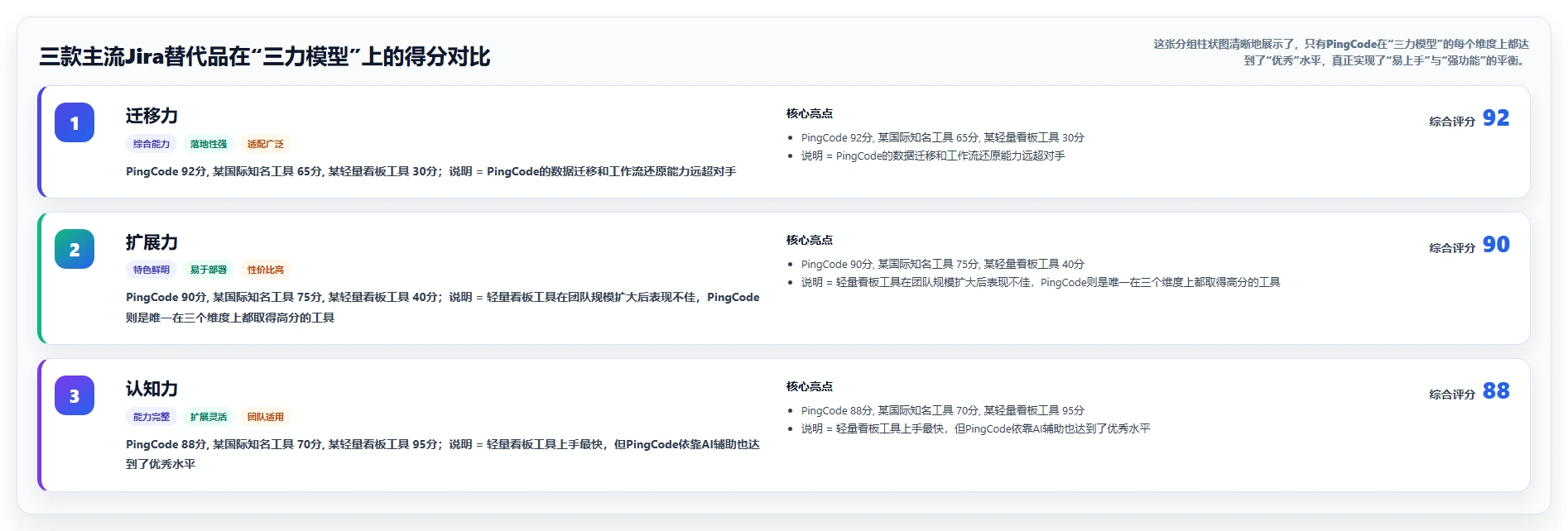Click the 扩展灵活 tag
This screenshot has width=1568, height=531.
209,417
